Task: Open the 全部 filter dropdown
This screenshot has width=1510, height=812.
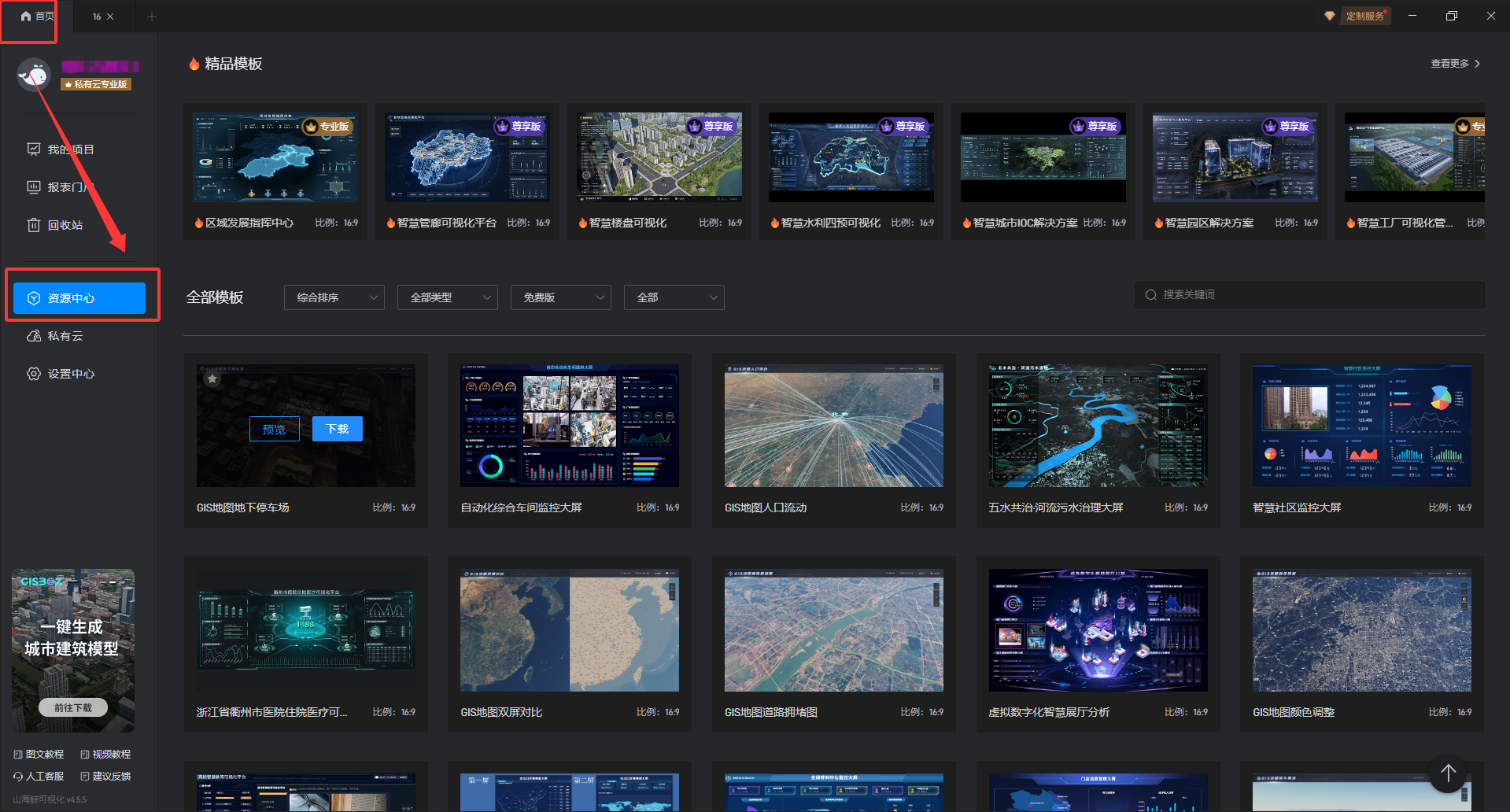Action: click(674, 297)
